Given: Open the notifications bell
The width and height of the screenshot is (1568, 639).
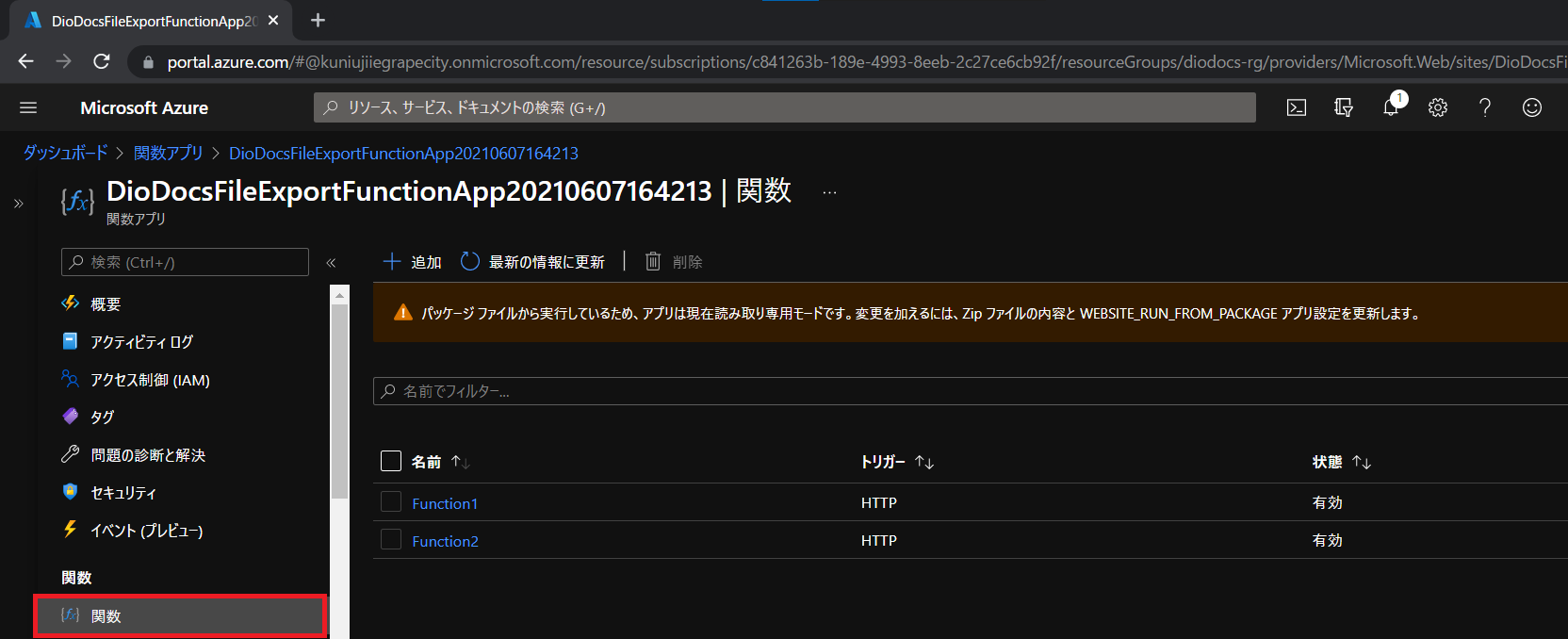Looking at the screenshot, I should (x=1391, y=107).
